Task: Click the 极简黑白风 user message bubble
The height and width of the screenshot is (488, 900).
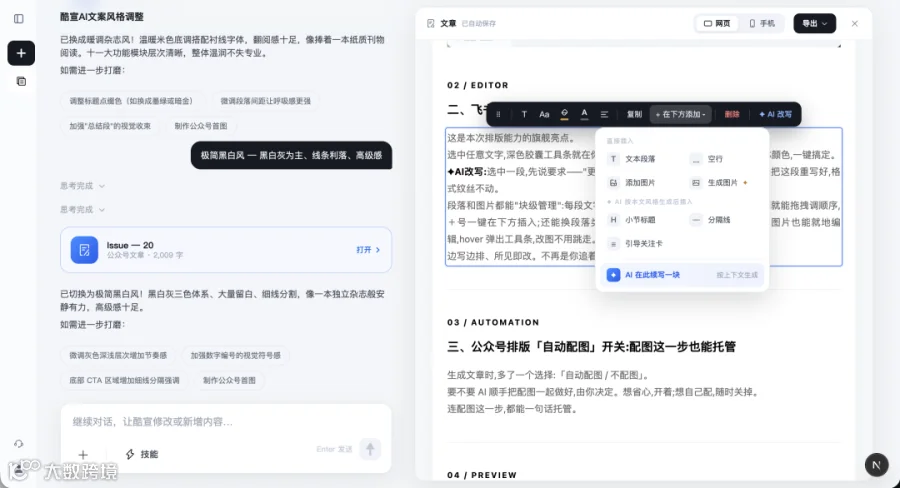Action: point(292,156)
